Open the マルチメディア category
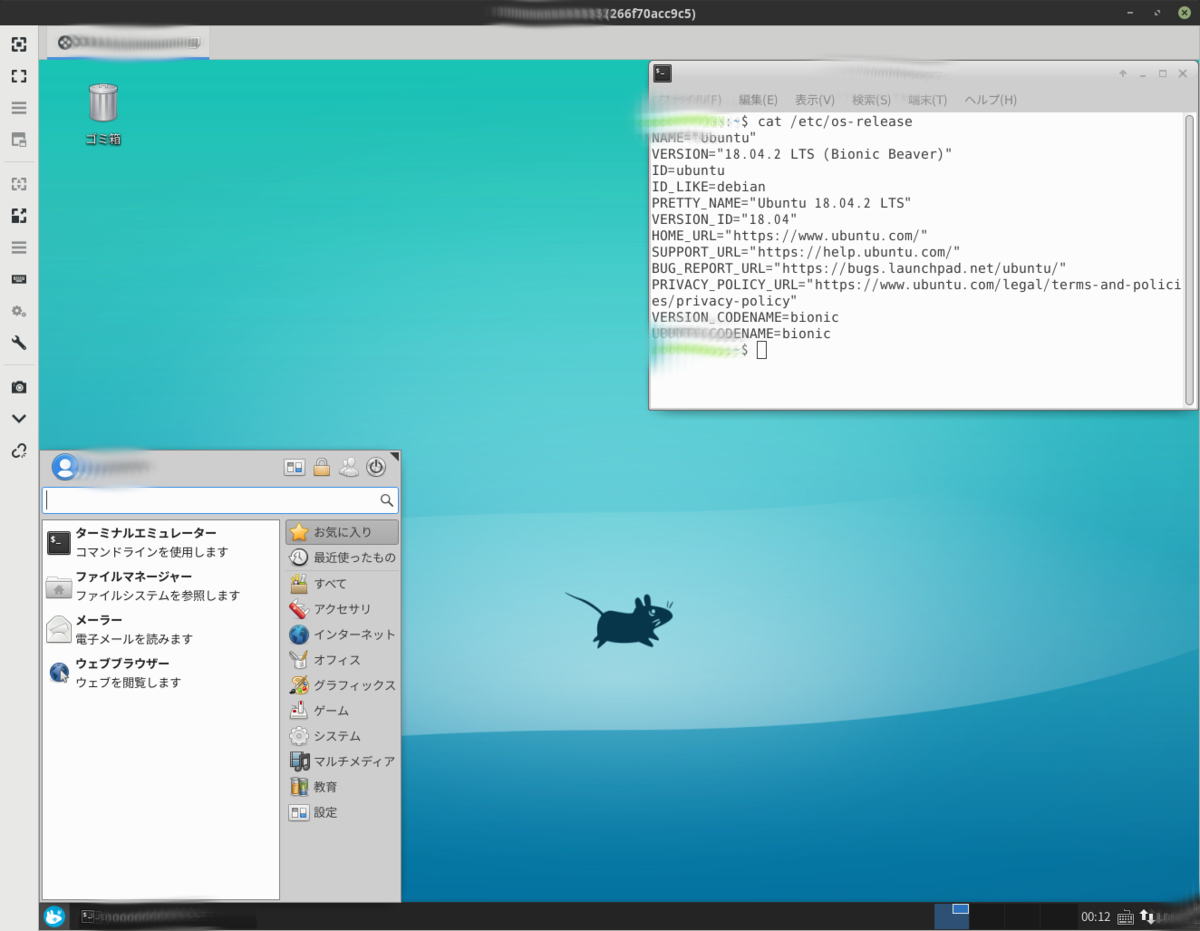The image size is (1200, 931). pos(342,762)
